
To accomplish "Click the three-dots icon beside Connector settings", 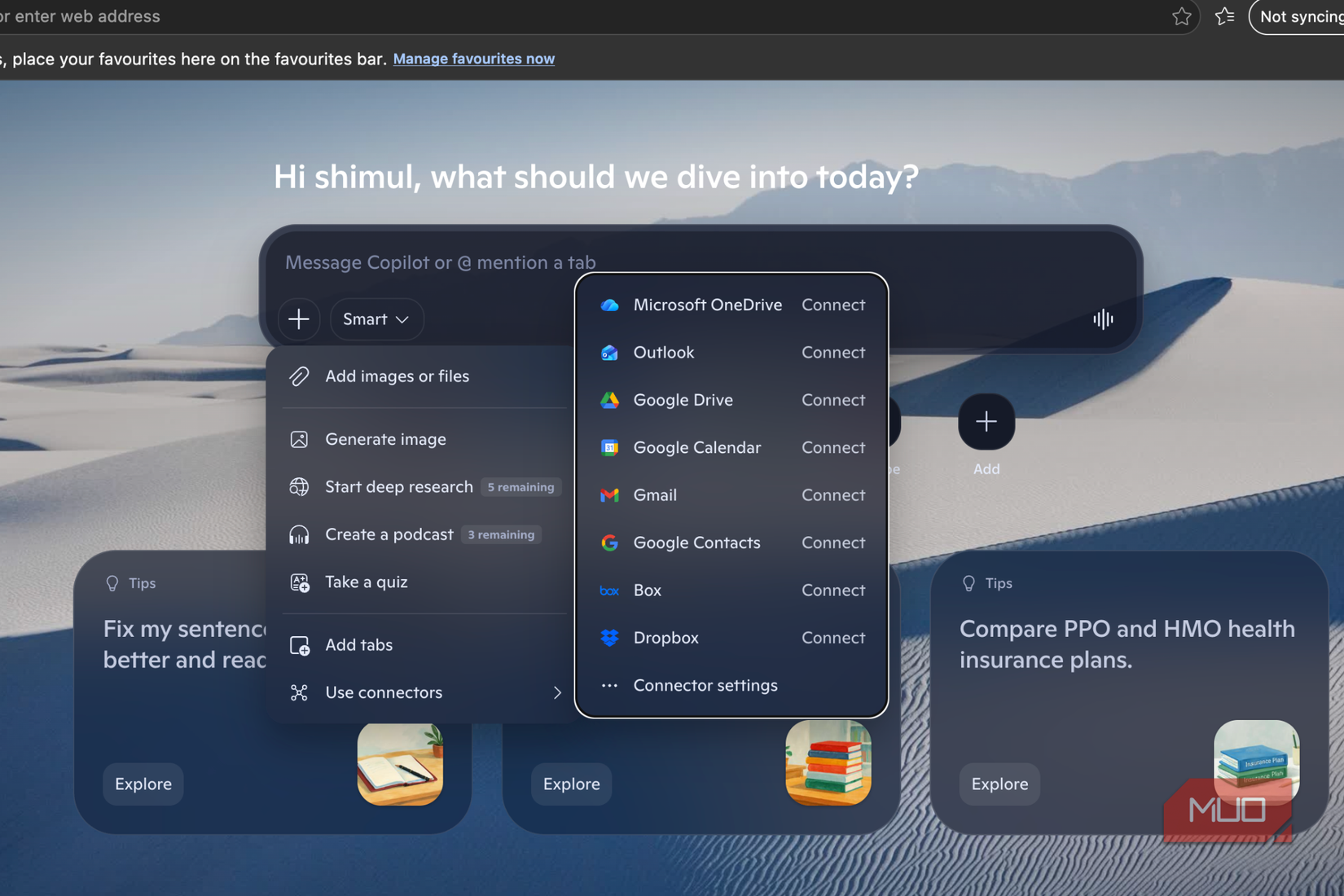I will coord(609,686).
